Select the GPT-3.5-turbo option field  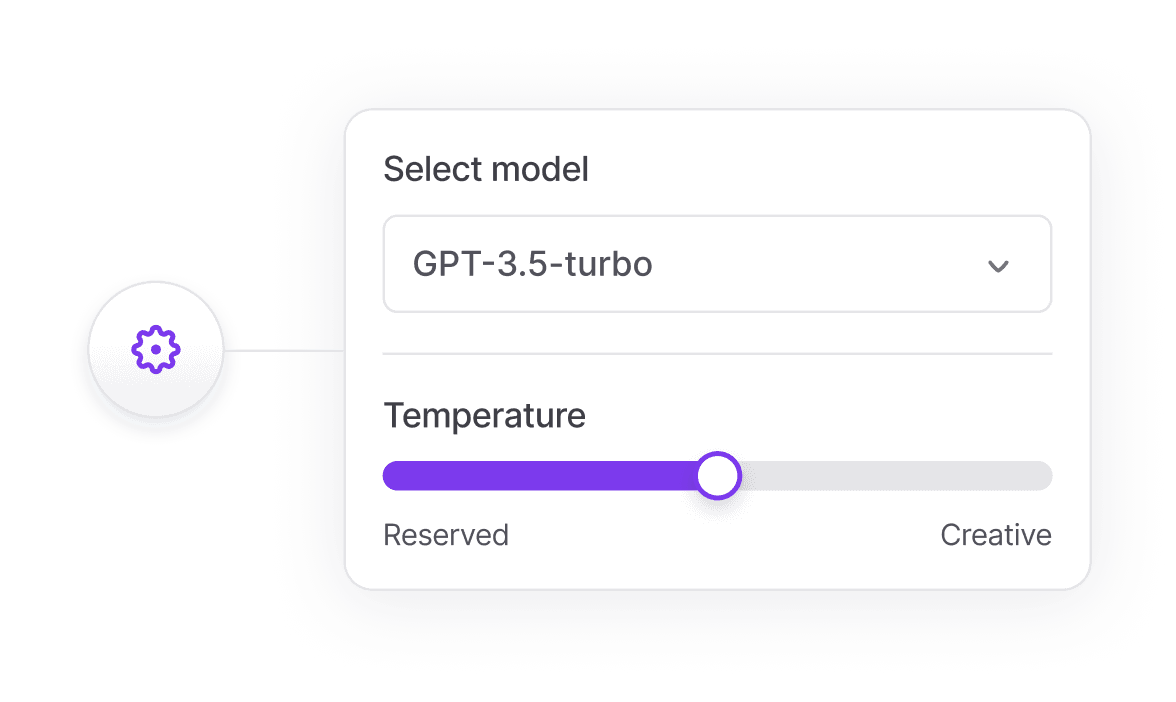pos(533,263)
